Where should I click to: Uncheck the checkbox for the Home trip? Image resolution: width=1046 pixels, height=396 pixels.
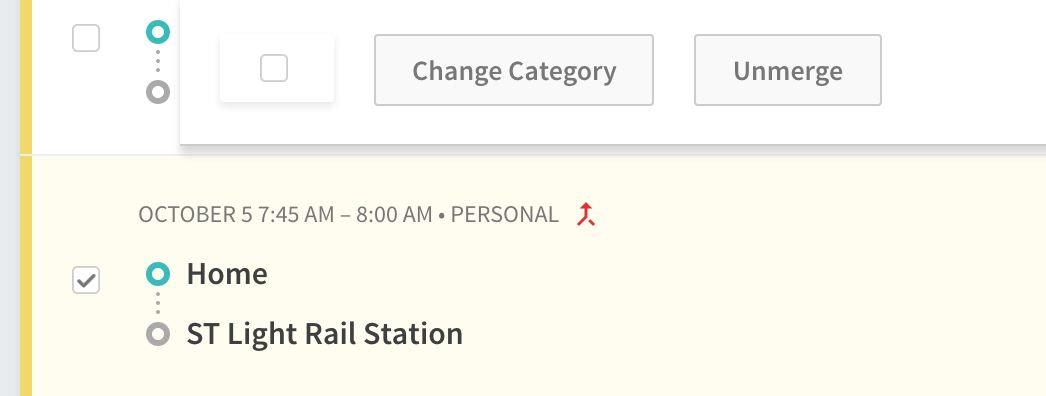pyautogui.click(x=86, y=280)
